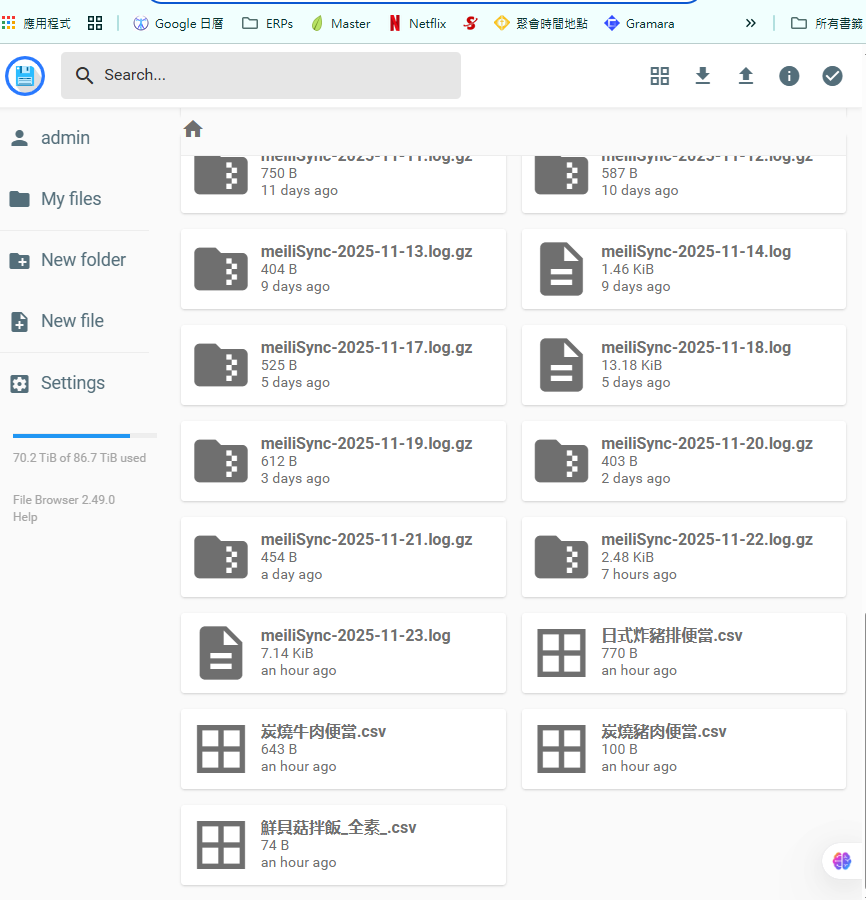Open the 所有書籤 bookmarks folder

(x=826, y=23)
